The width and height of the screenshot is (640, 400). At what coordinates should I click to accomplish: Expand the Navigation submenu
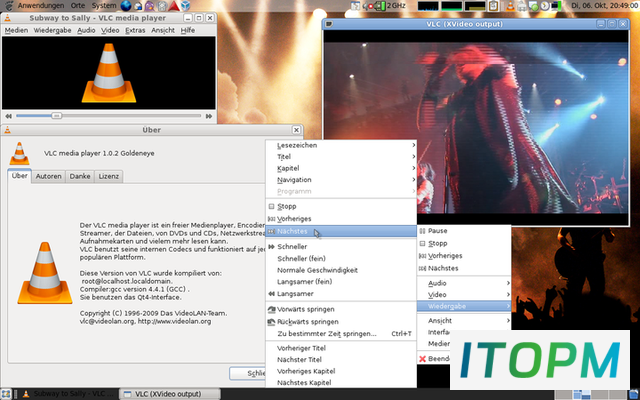[341, 180]
